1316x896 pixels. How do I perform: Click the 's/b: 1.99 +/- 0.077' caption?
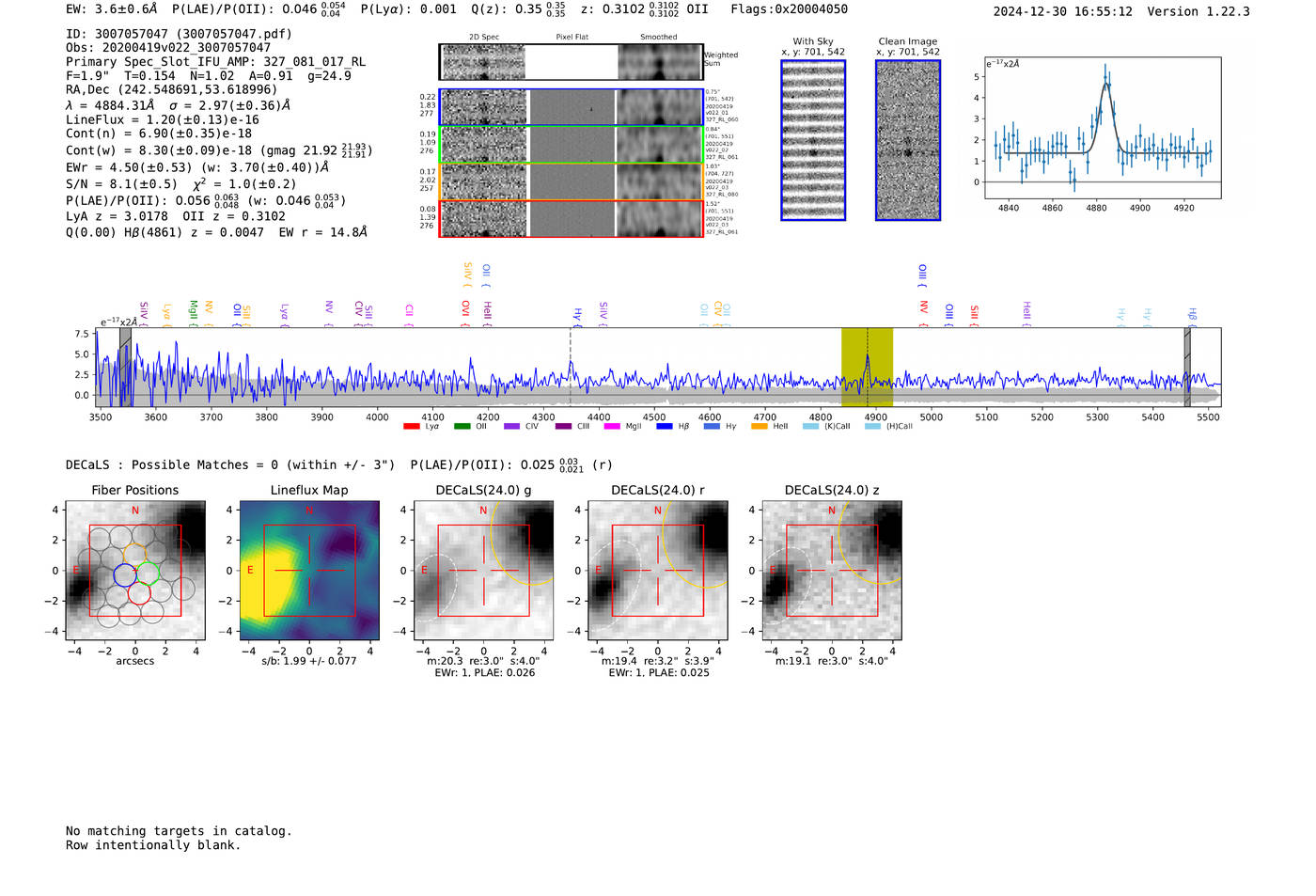click(309, 661)
